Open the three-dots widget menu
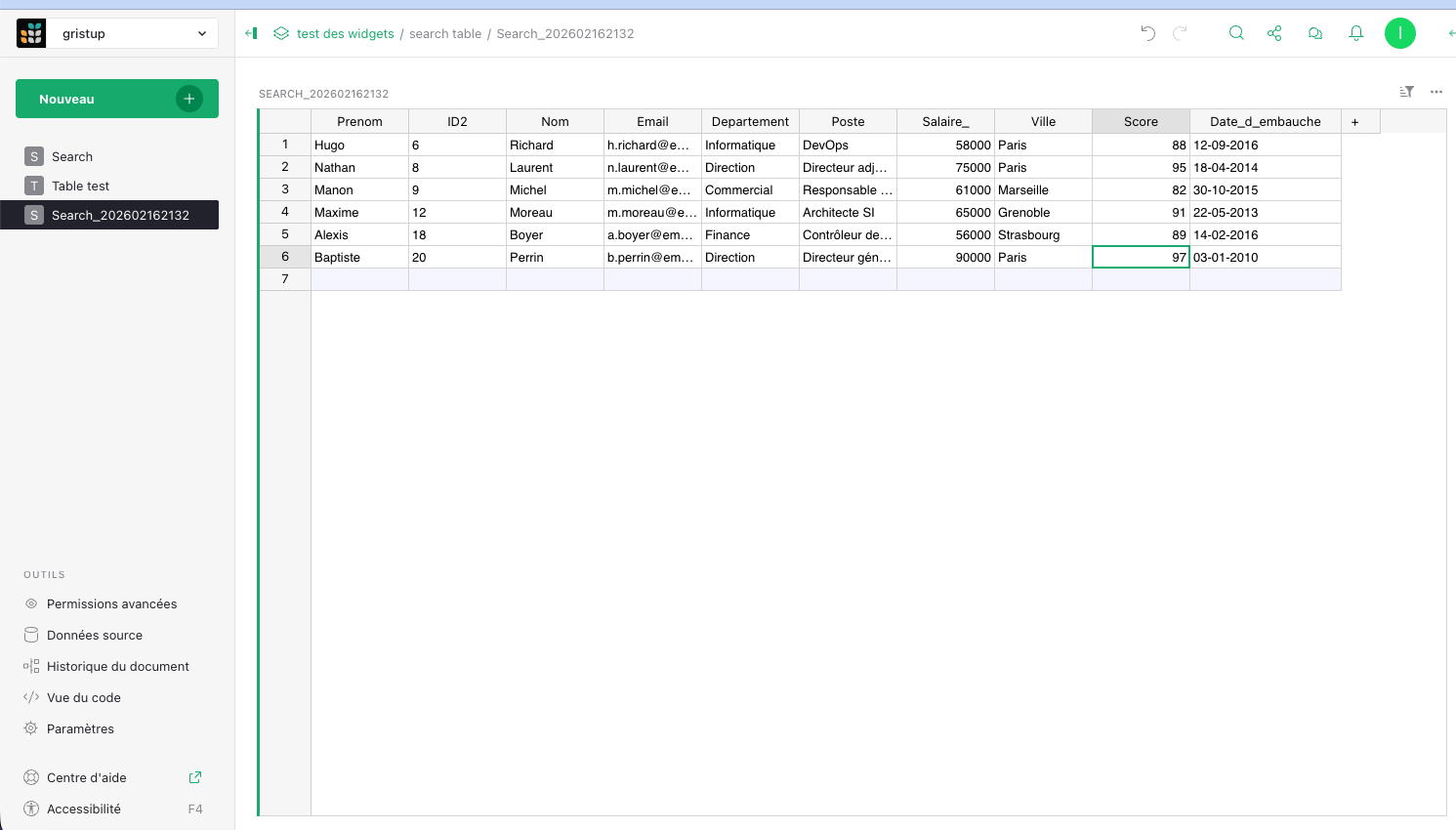The height and width of the screenshot is (830, 1456). coord(1436,92)
